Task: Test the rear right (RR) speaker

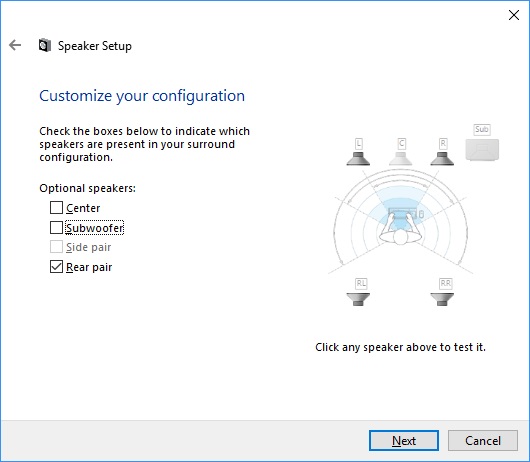Action: pyautogui.click(x=442, y=299)
